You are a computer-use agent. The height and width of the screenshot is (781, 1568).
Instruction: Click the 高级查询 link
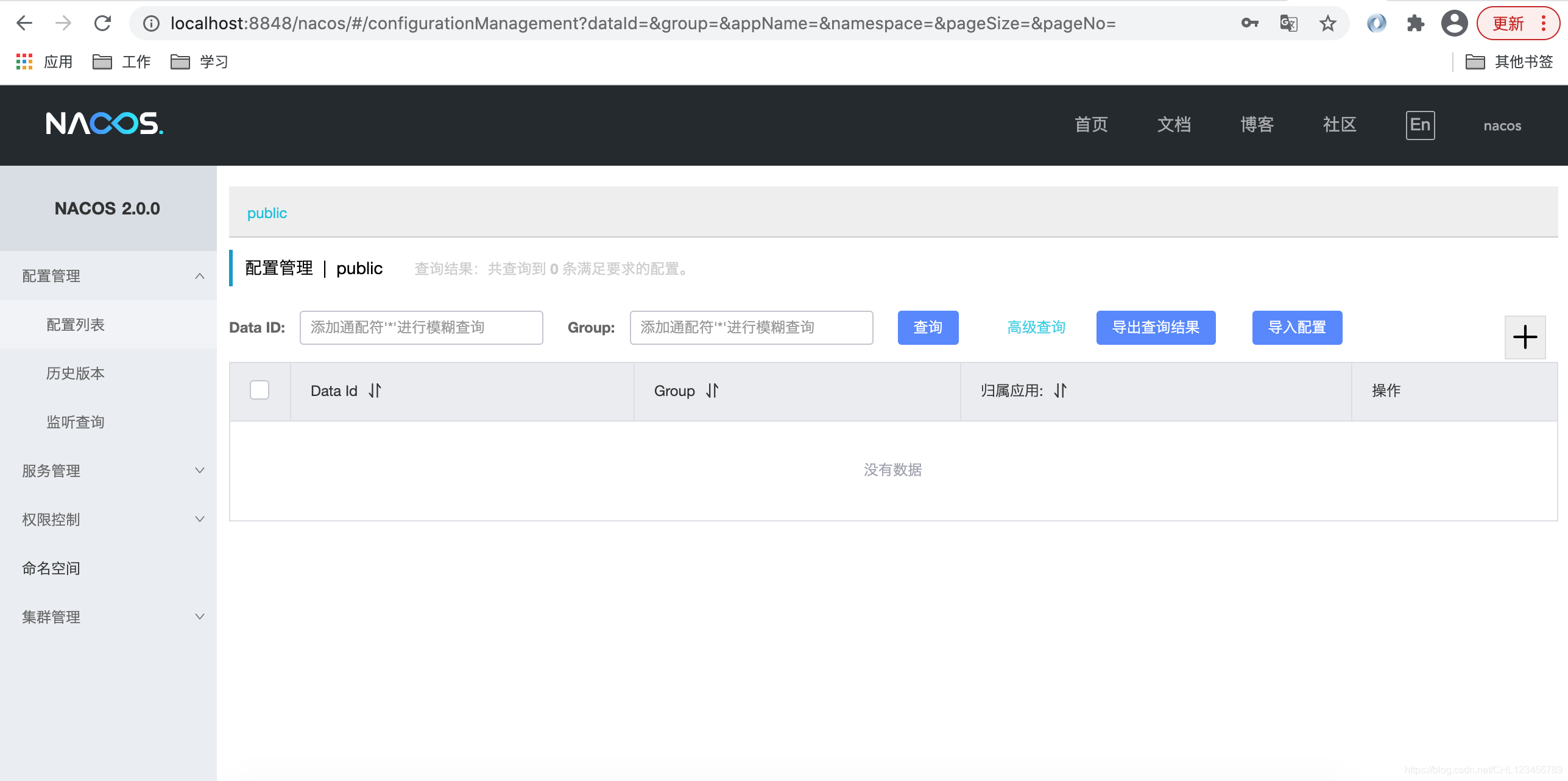coord(1036,328)
